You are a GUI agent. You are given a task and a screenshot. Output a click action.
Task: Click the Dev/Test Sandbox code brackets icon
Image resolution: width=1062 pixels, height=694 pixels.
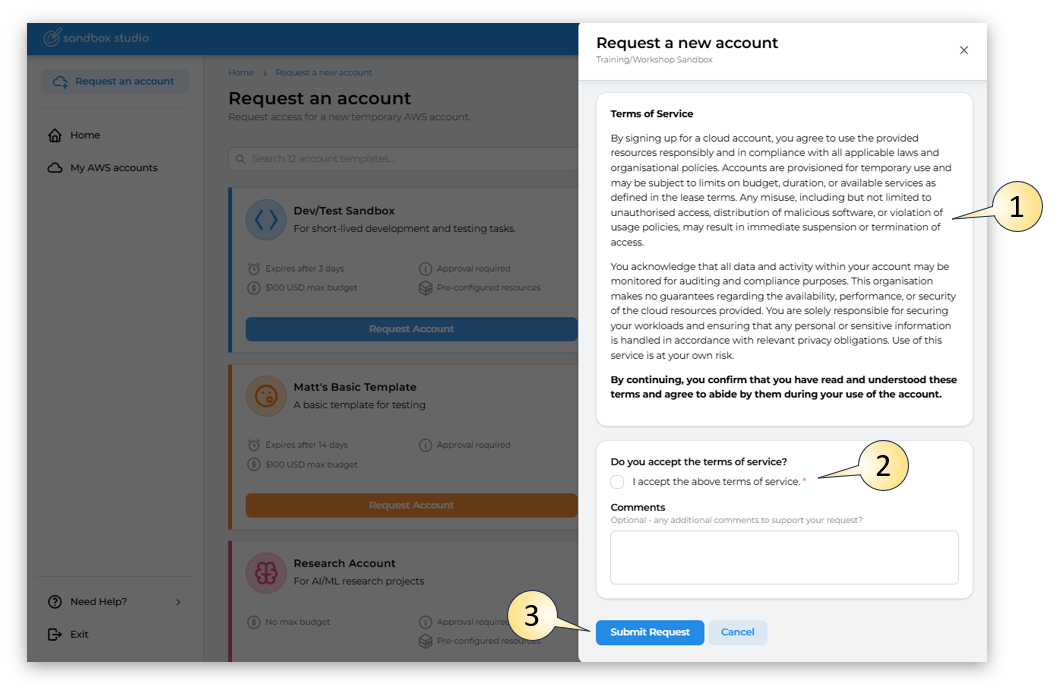pyautogui.click(x=266, y=219)
